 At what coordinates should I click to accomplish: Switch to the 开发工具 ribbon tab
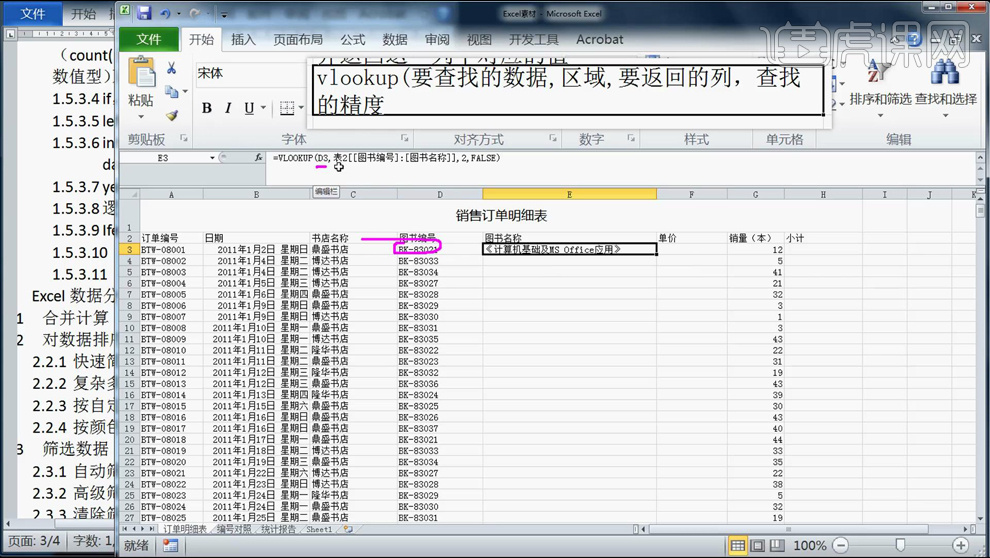click(x=534, y=39)
